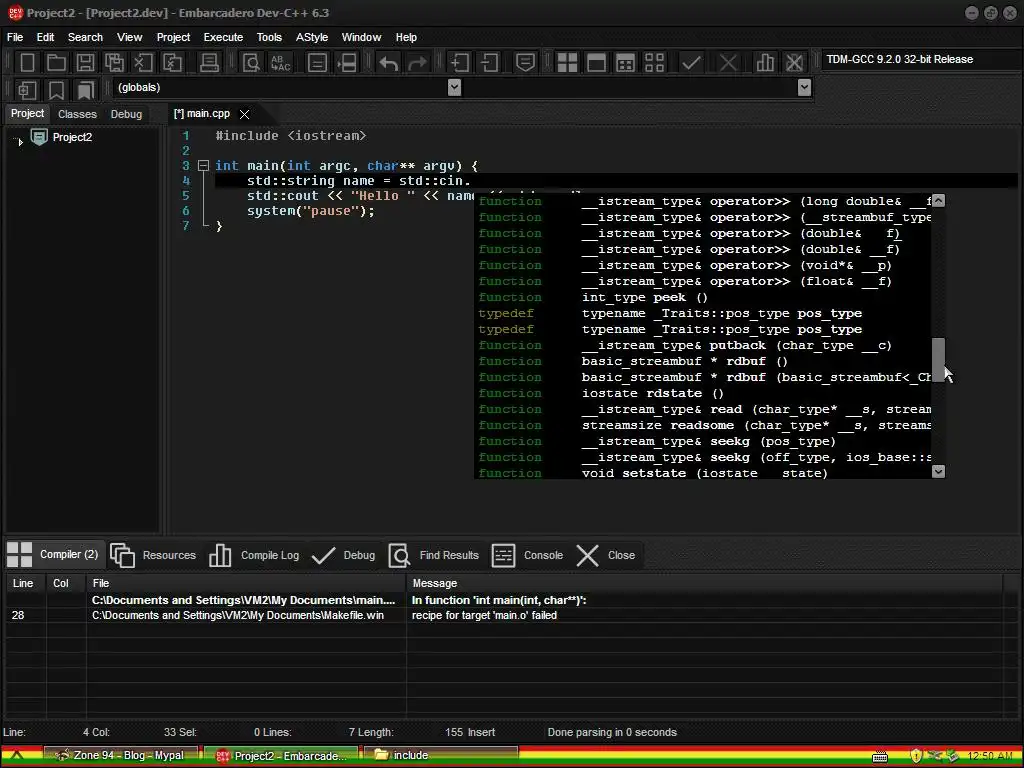Click the Profile bar-chart icon in the top toolbar
Screen dimensions: 1024x768
(x=765, y=63)
